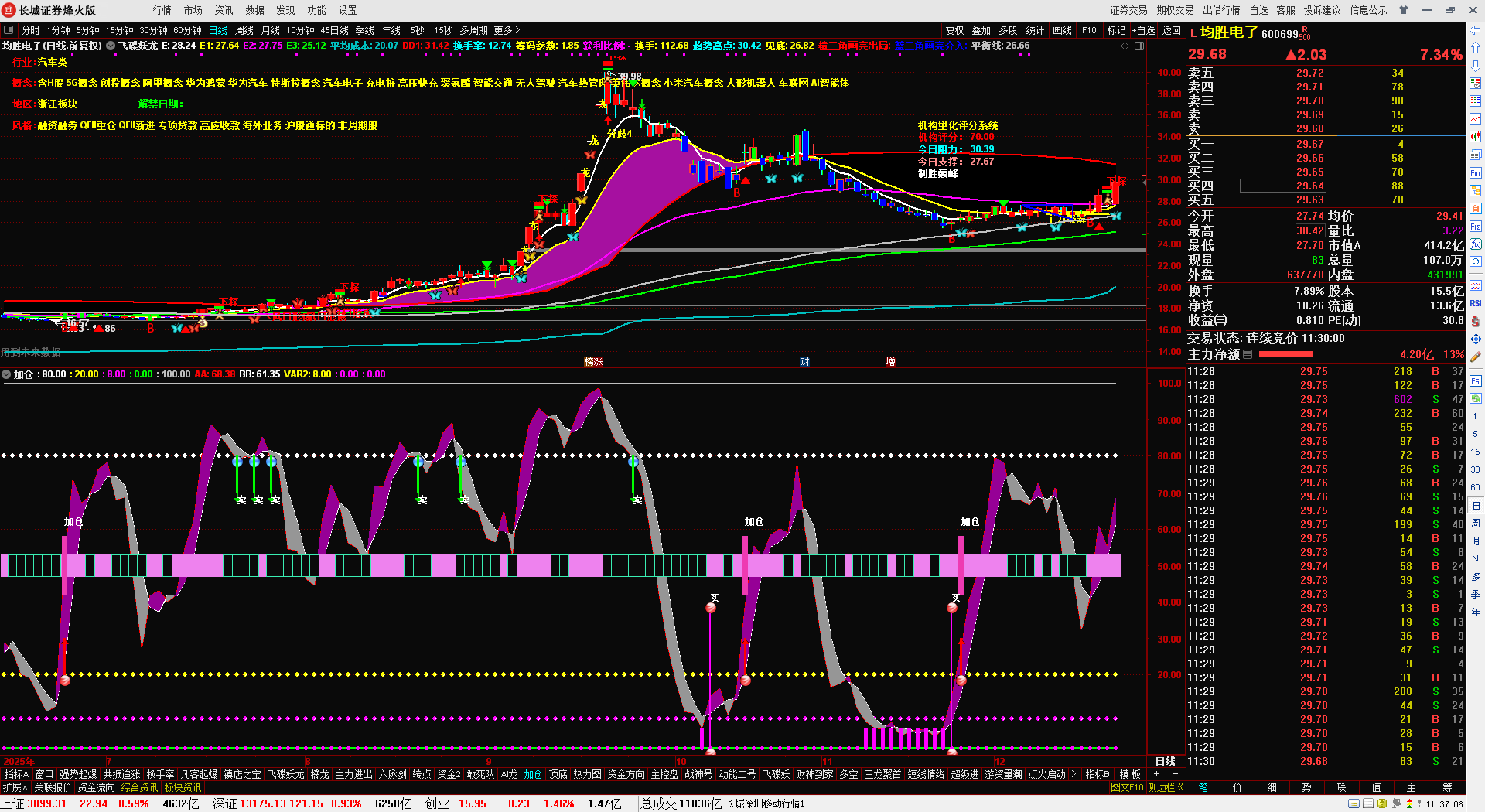Select the 月线 monthly period
This screenshot has width=1485, height=812.
(x=271, y=30)
